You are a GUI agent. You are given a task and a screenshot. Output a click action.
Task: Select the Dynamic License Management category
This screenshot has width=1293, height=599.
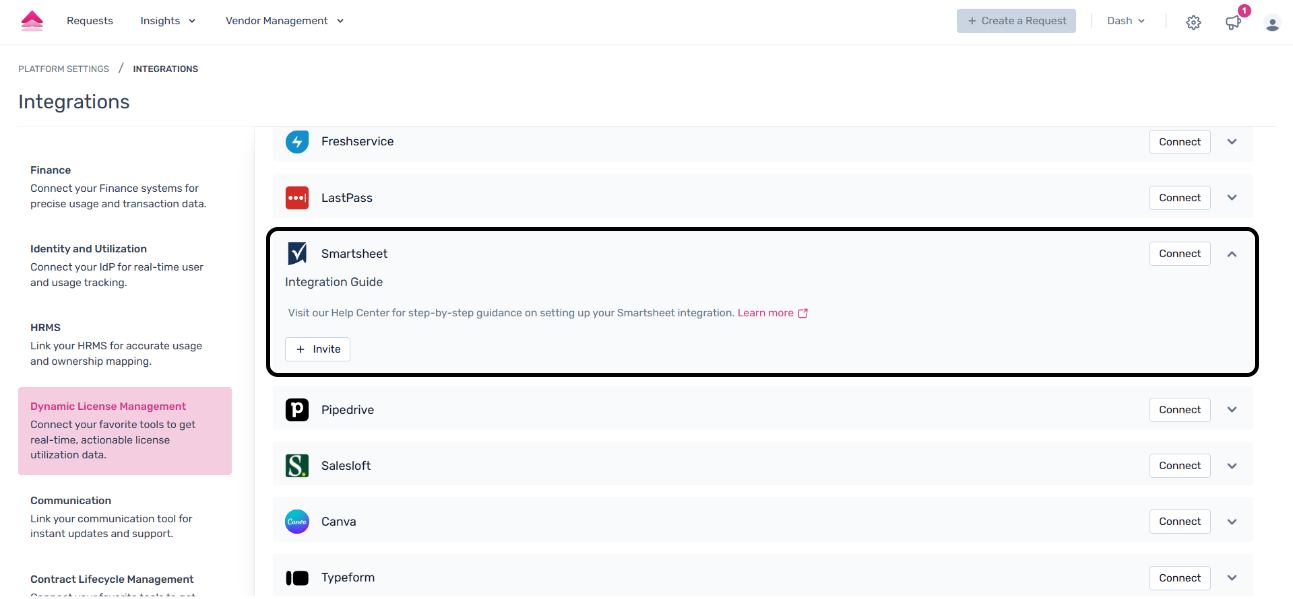point(125,431)
